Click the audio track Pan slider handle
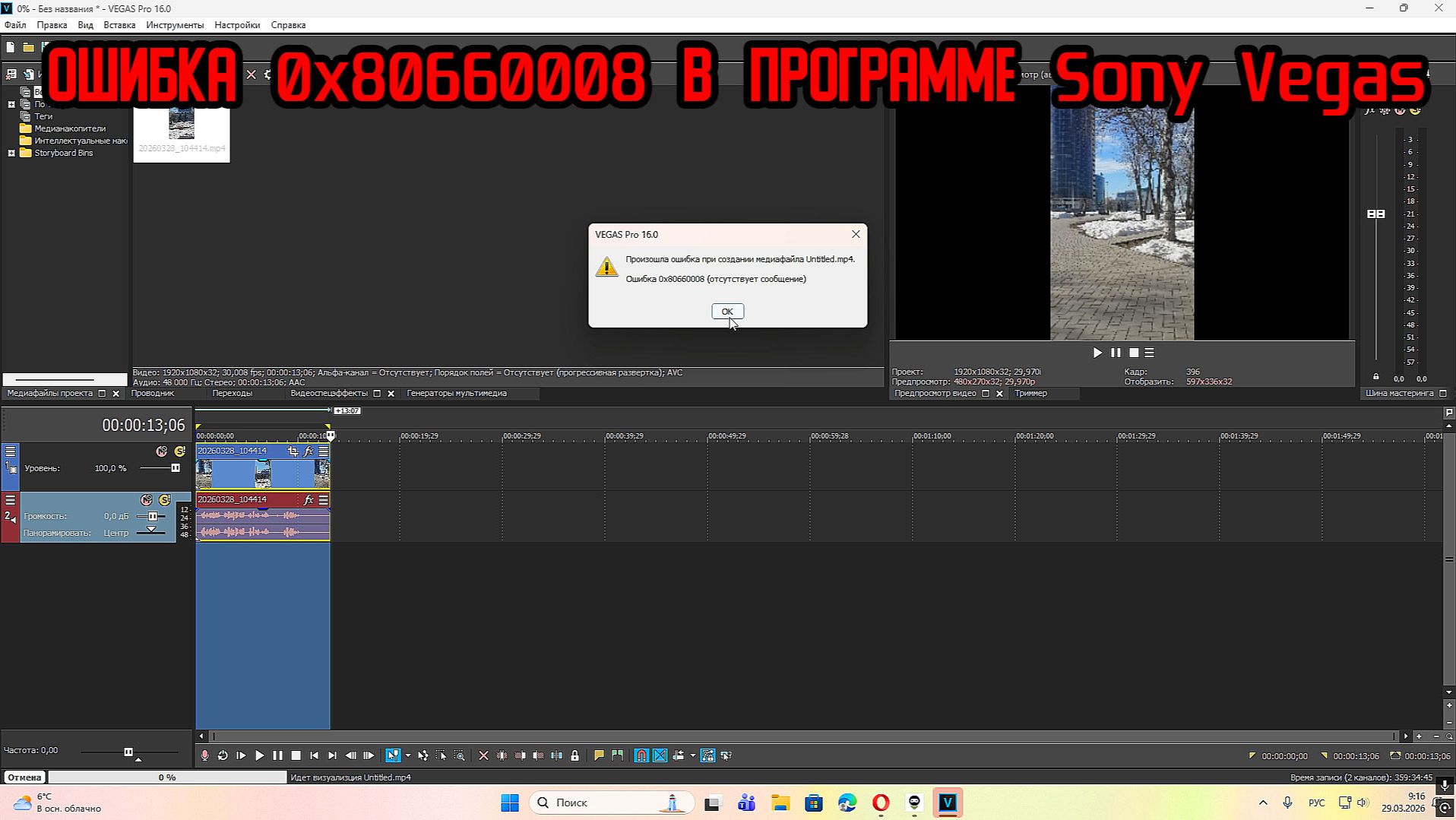Viewport: 1456px width, 820px height. (x=151, y=530)
